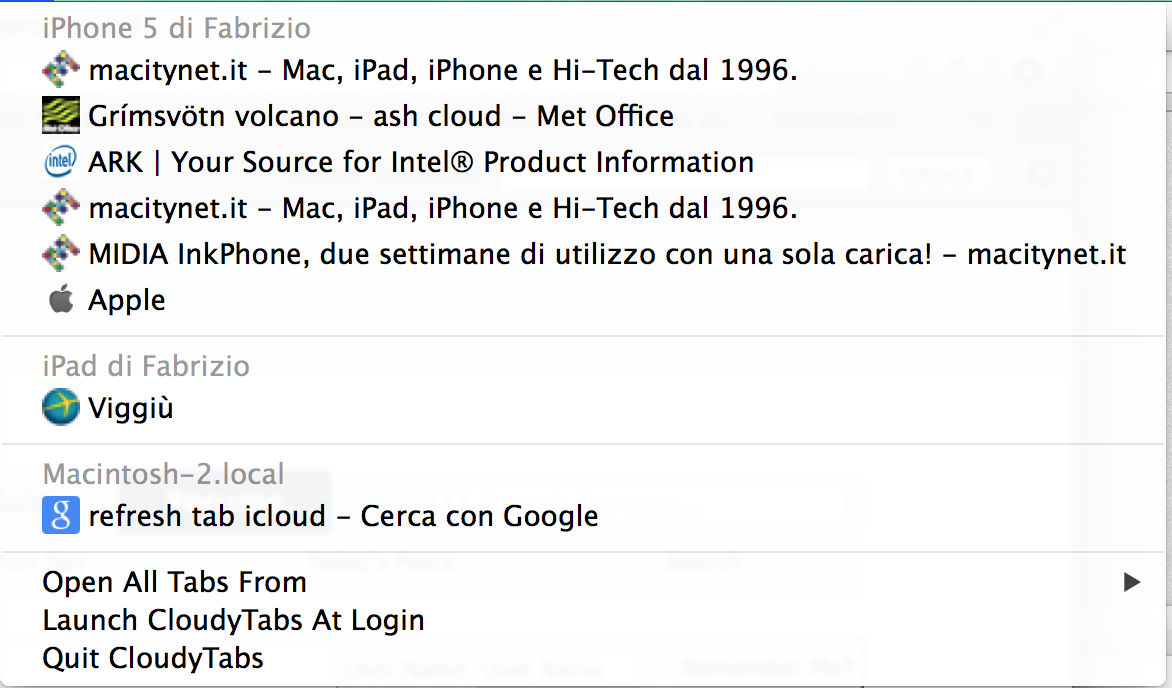This screenshot has height=688, width=1172.
Task: Select the Google favicon beside the search tab
Action: [60, 515]
